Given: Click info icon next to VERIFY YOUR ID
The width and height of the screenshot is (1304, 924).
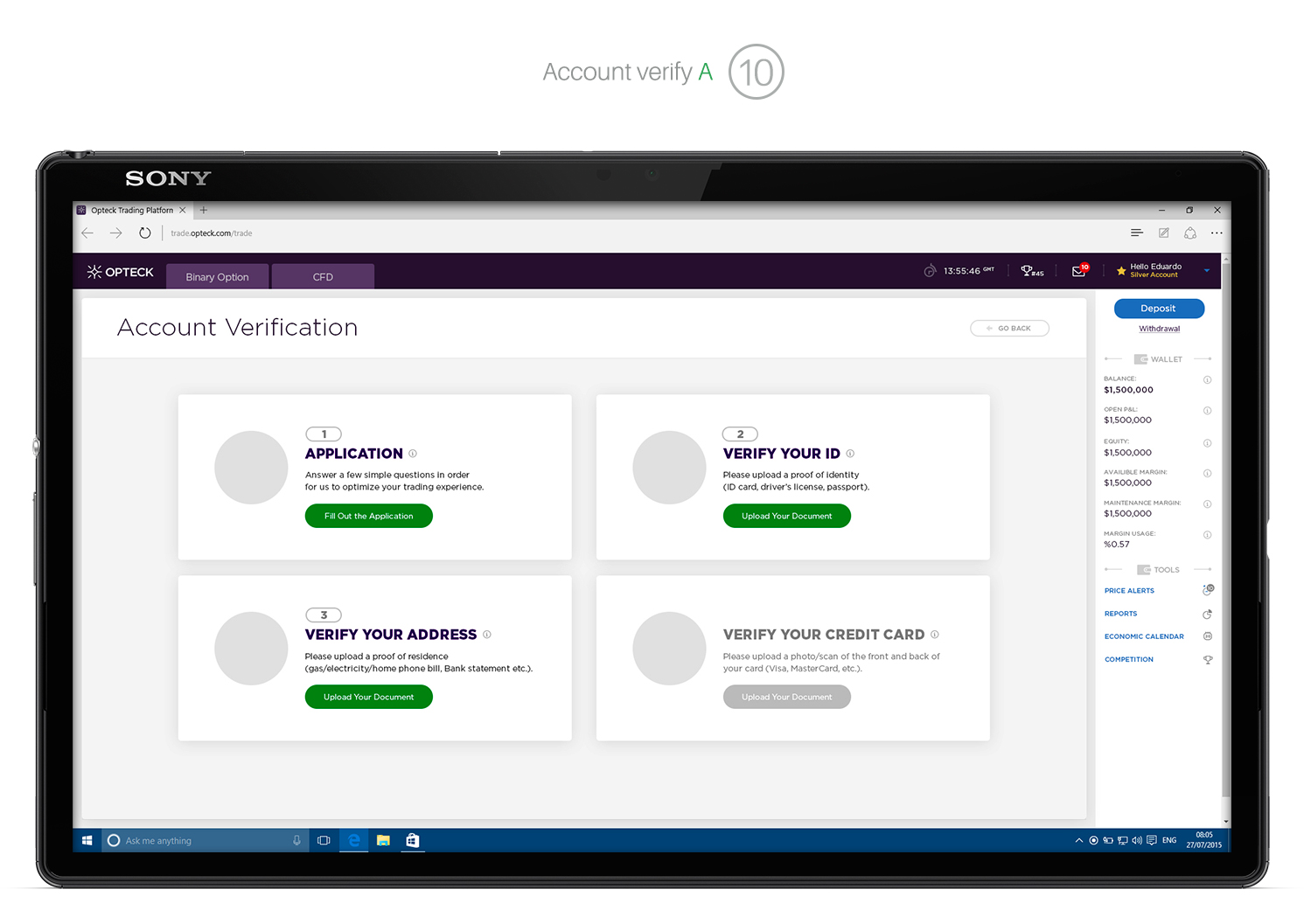Looking at the screenshot, I should [850, 454].
